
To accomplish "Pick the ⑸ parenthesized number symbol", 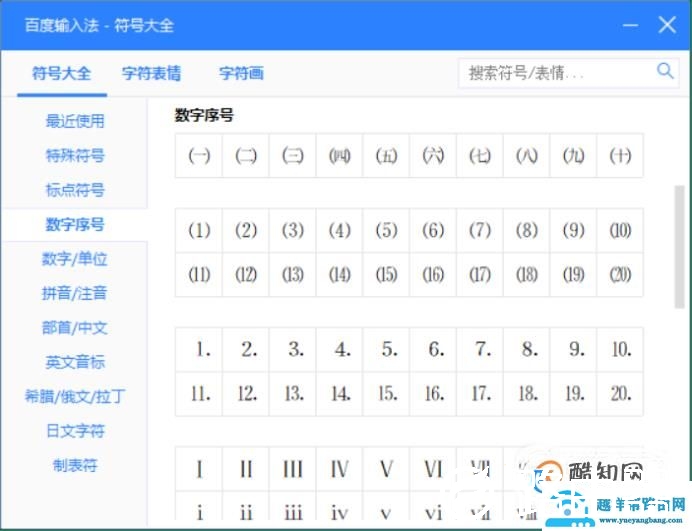I will tap(386, 230).
